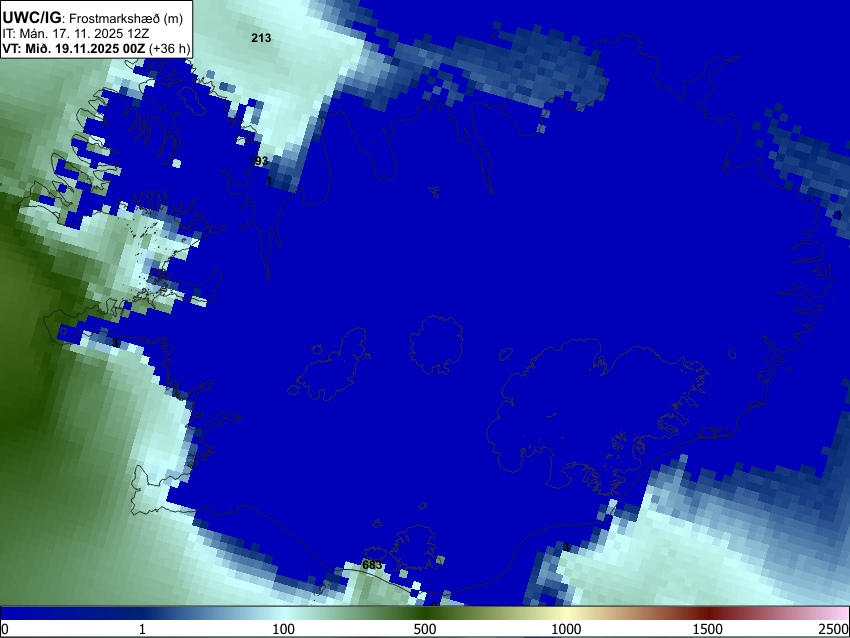Click the '193' value label on the map

(x=259, y=161)
